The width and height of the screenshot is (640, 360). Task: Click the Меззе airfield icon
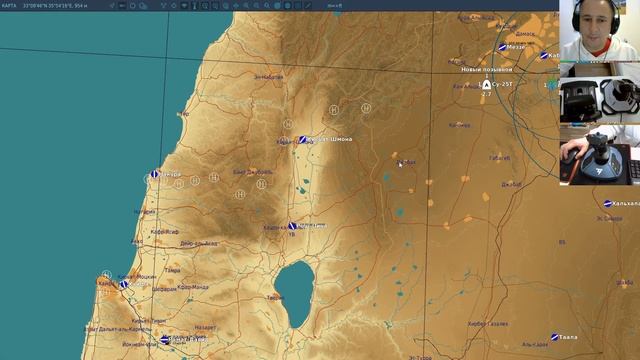(x=502, y=47)
